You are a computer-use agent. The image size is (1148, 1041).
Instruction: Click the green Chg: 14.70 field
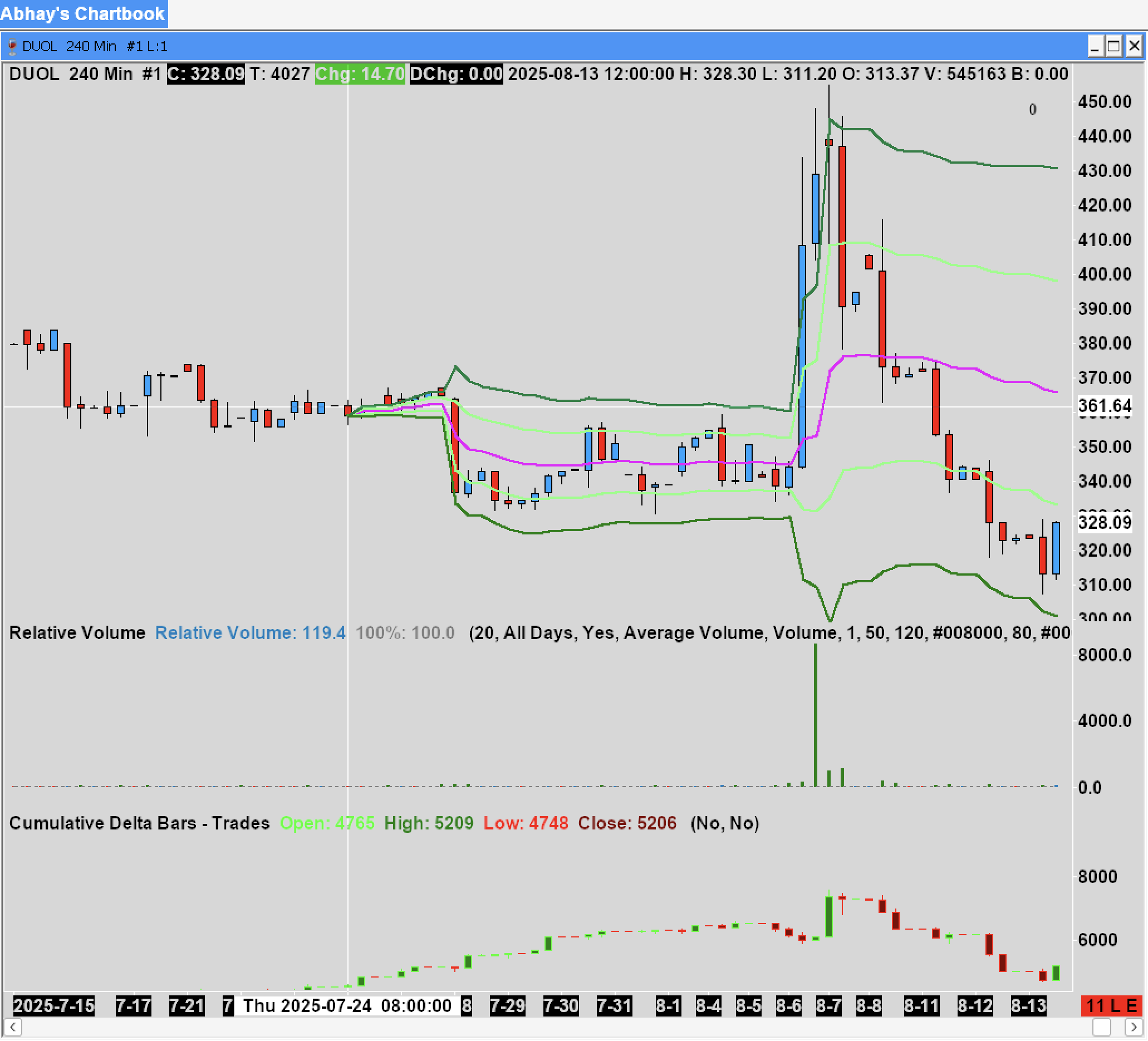[360, 74]
